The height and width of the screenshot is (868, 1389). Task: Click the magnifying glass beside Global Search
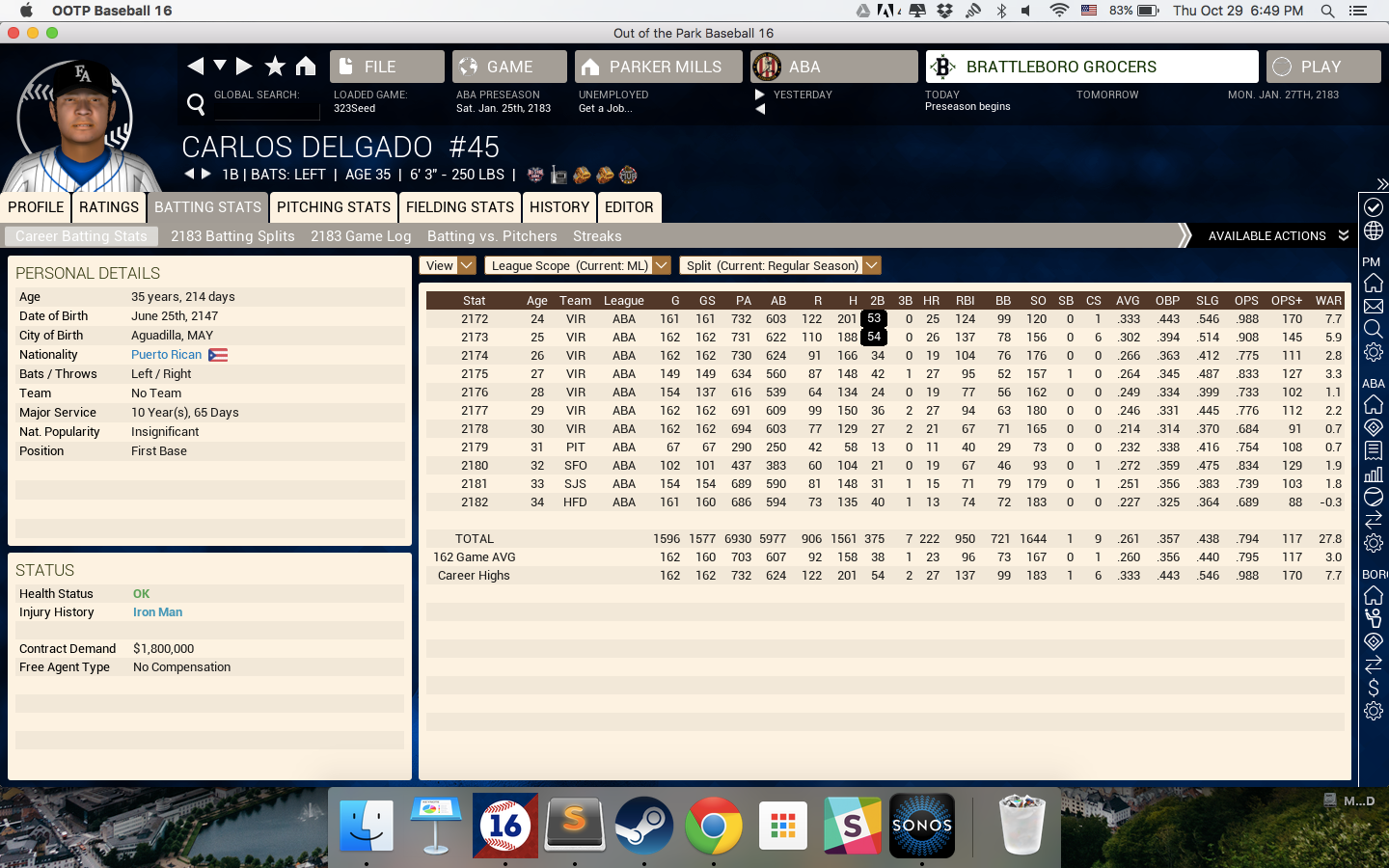tap(196, 103)
